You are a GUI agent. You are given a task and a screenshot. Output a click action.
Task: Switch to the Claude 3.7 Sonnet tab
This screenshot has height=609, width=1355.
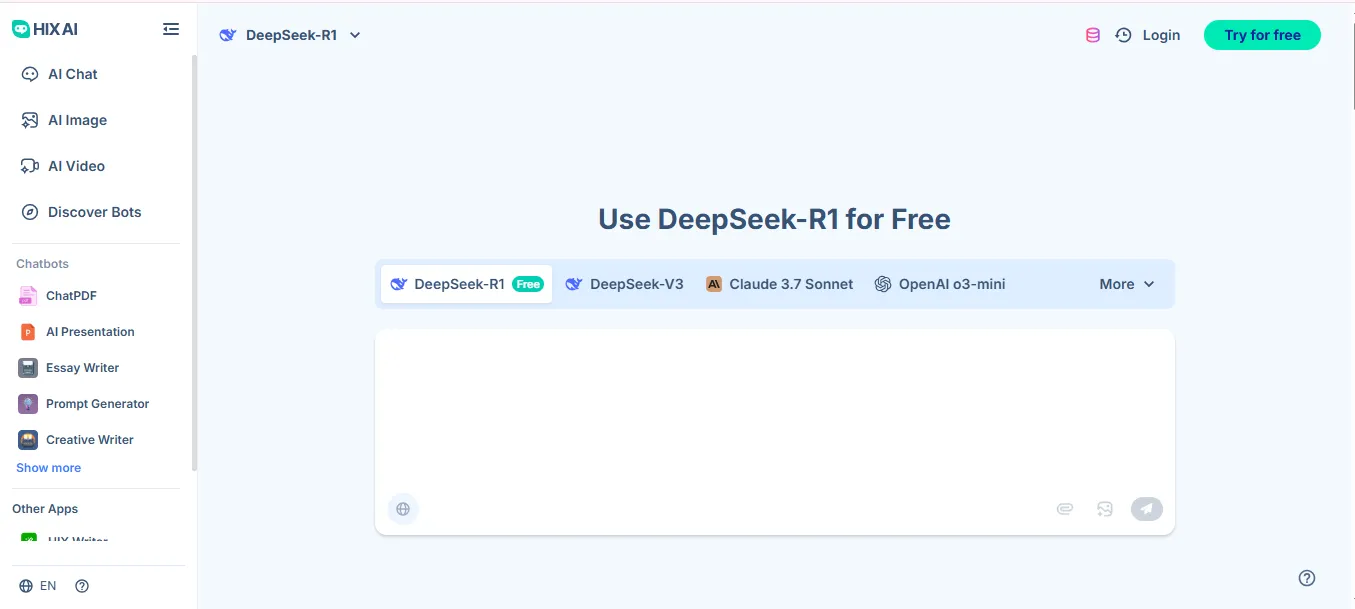click(x=780, y=284)
